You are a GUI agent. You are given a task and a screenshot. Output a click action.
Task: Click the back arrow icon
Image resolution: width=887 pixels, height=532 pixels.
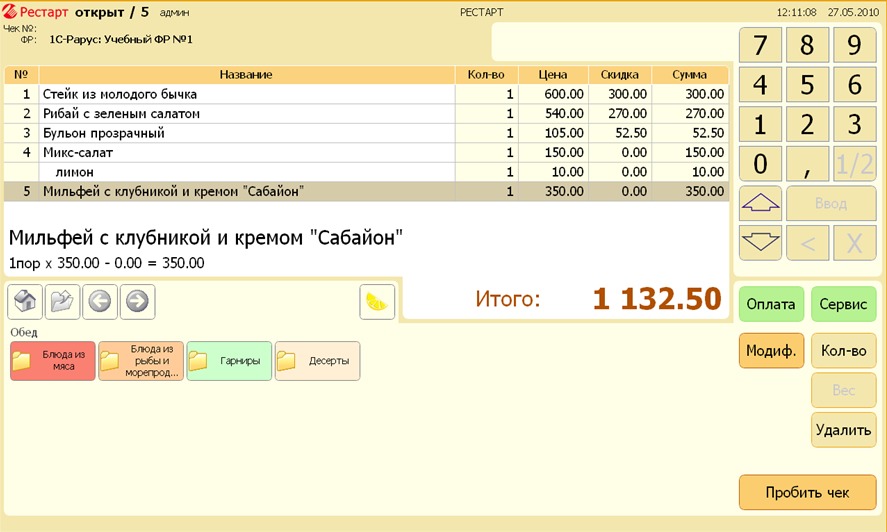point(99,301)
